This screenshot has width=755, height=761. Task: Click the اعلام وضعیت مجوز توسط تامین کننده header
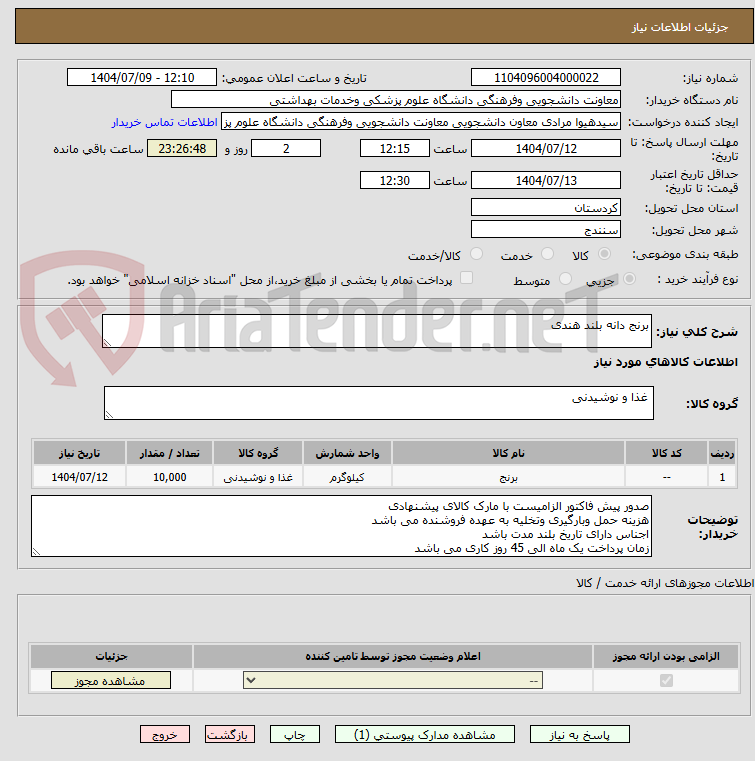(x=393, y=656)
